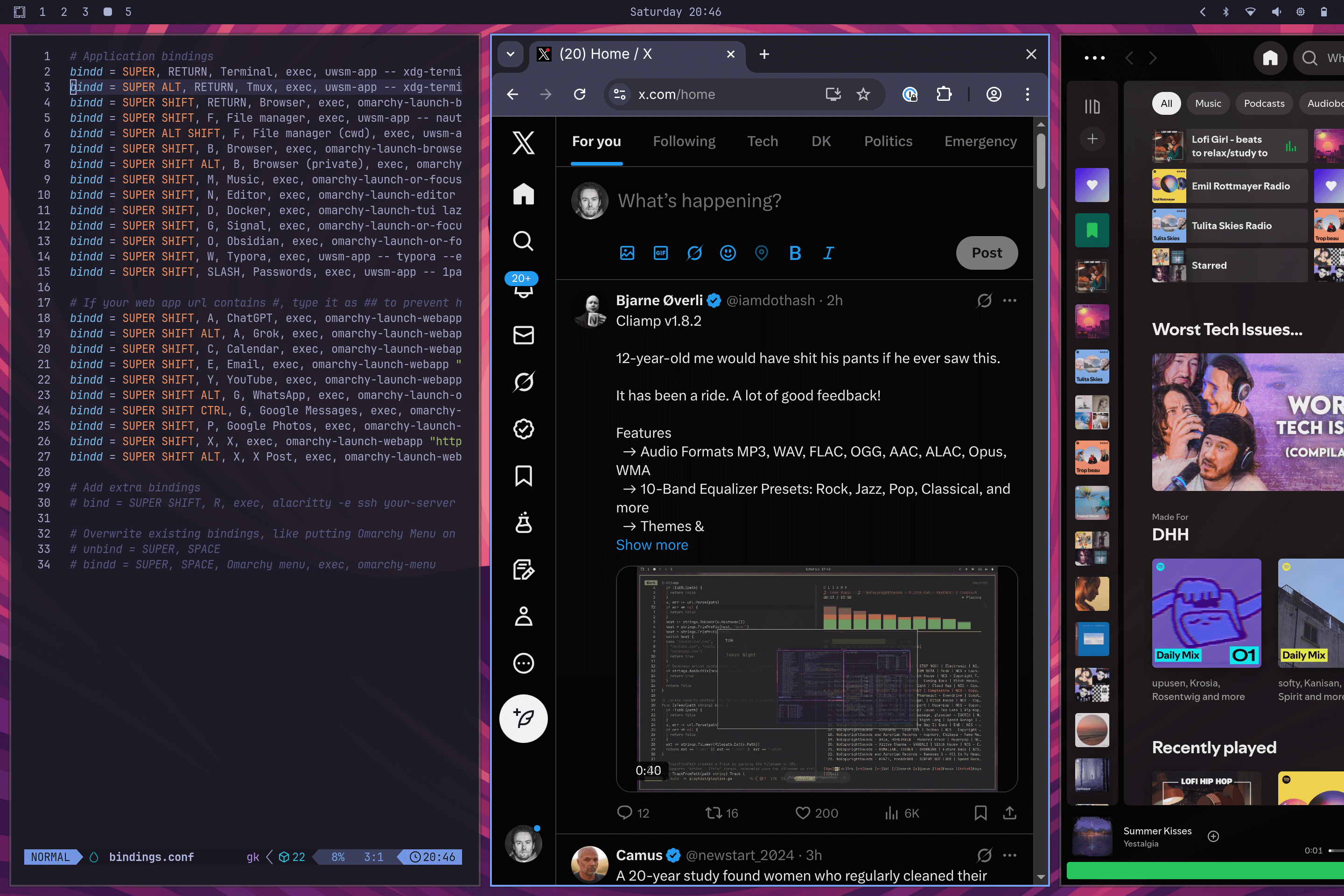
Task: Add a GIF to the post
Action: coord(661,252)
